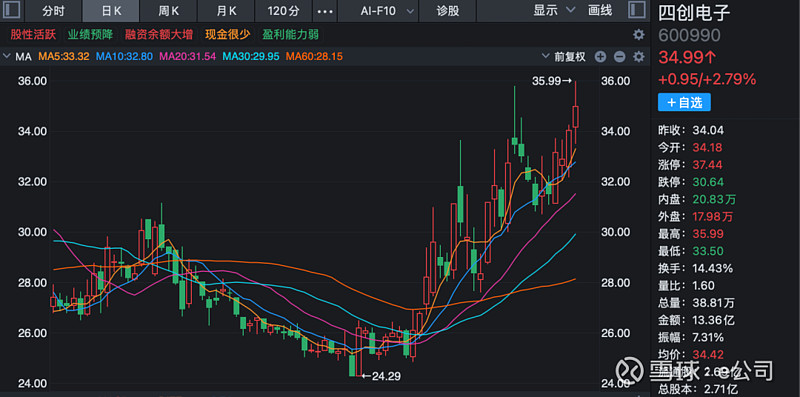The width and height of the screenshot is (800, 397).
Task: Click the 股性活跃 tag
Action: click(34, 35)
